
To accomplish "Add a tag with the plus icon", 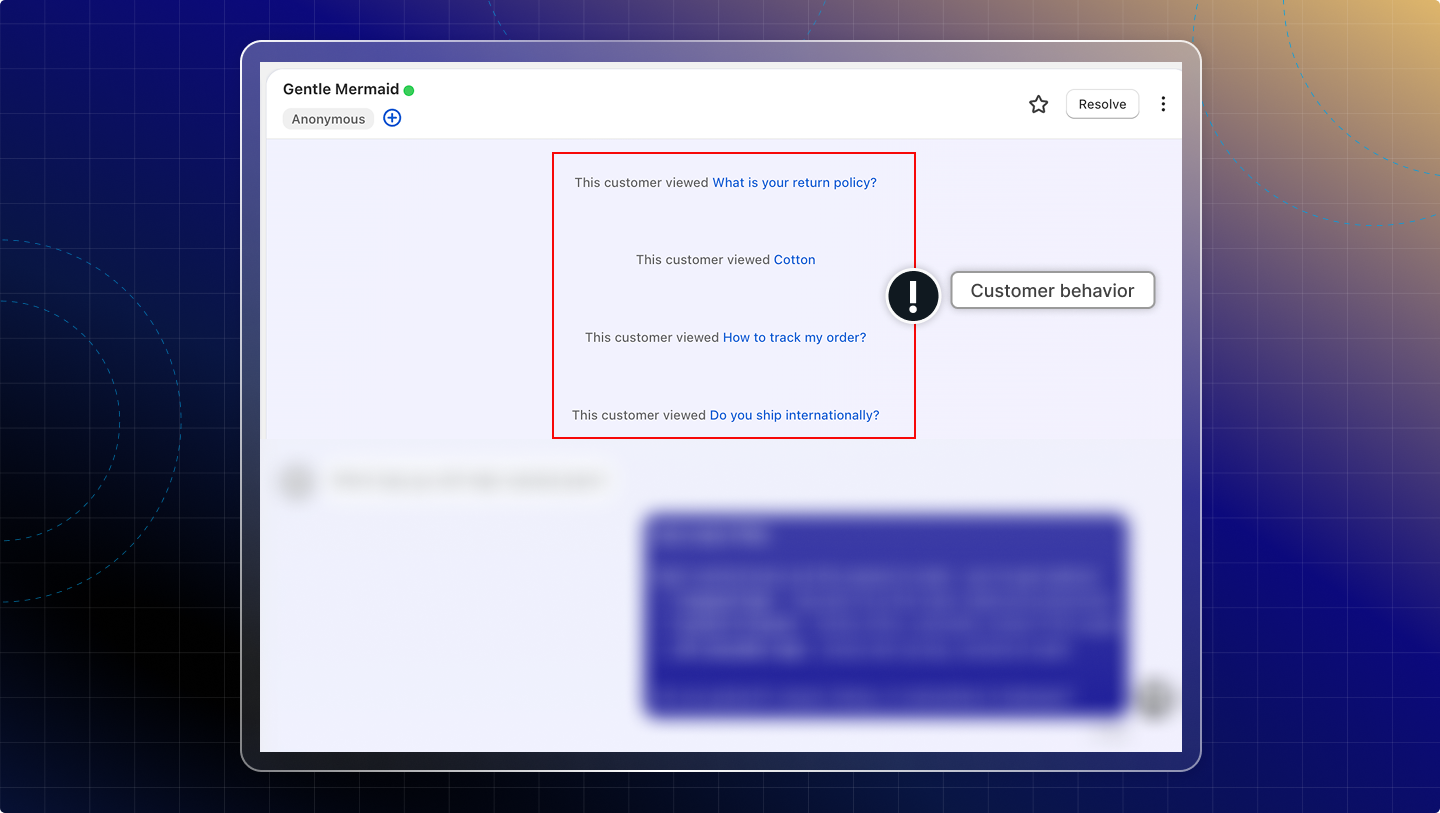I will click(x=392, y=118).
